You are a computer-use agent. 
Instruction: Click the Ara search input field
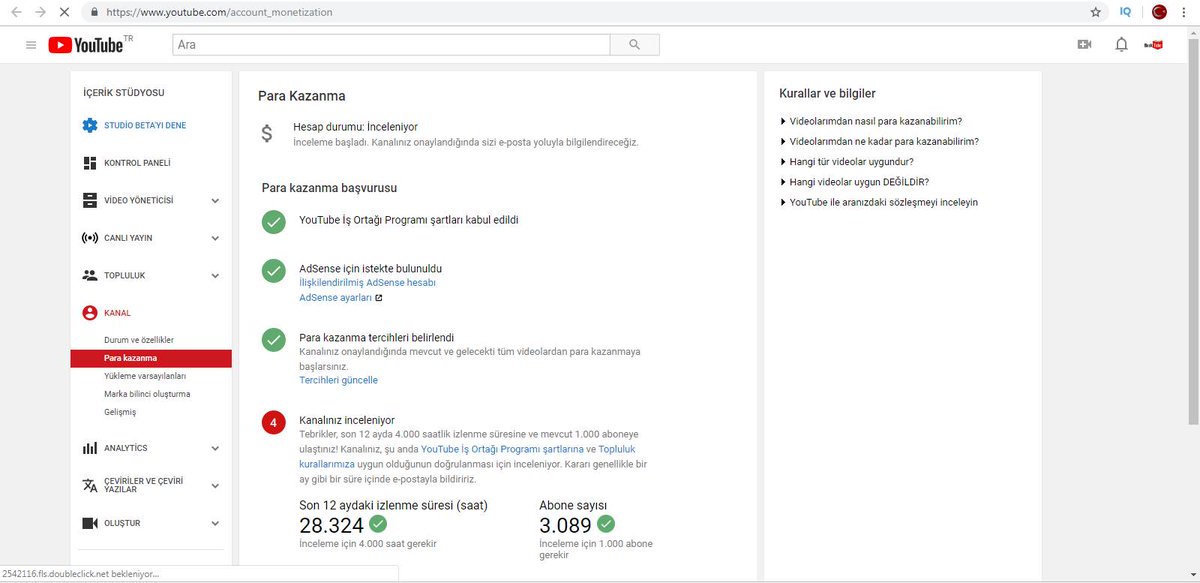pyautogui.click(x=391, y=45)
